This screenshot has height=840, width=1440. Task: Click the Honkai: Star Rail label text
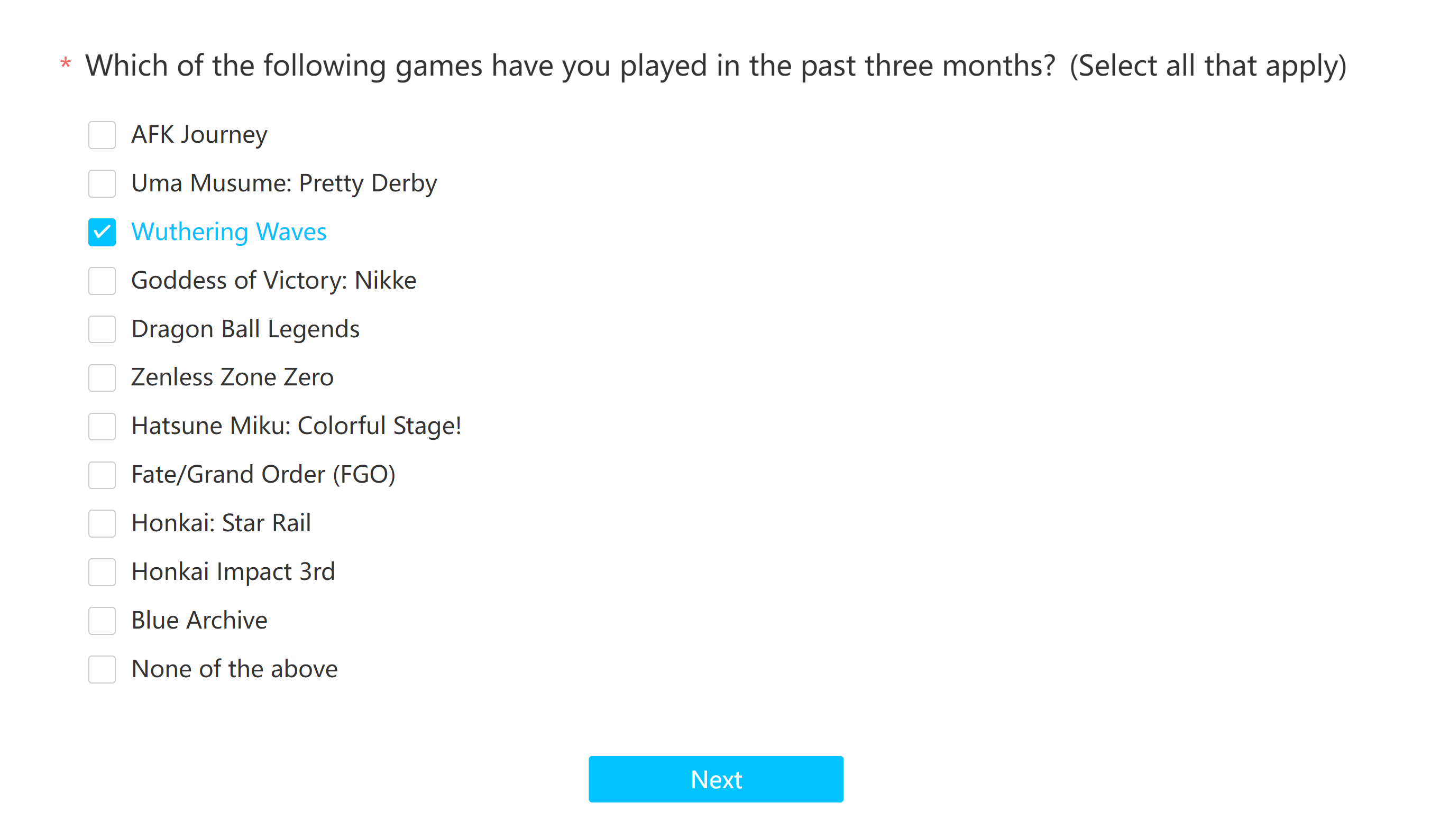click(x=221, y=523)
